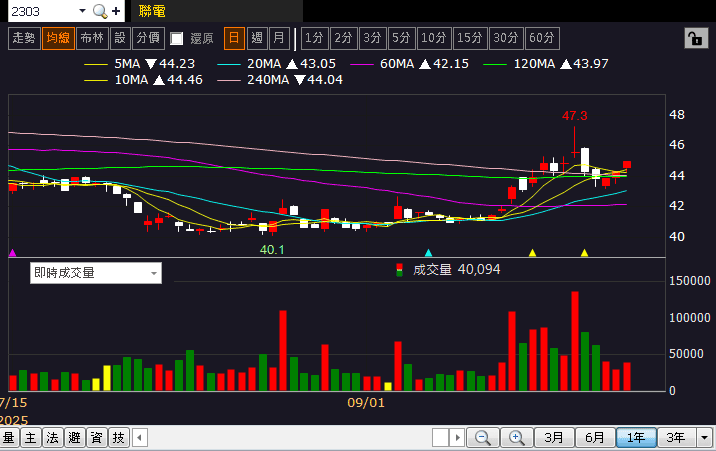Open the 即時成交量 dropdown
Screen dimensions: 716x451
point(95,272)
